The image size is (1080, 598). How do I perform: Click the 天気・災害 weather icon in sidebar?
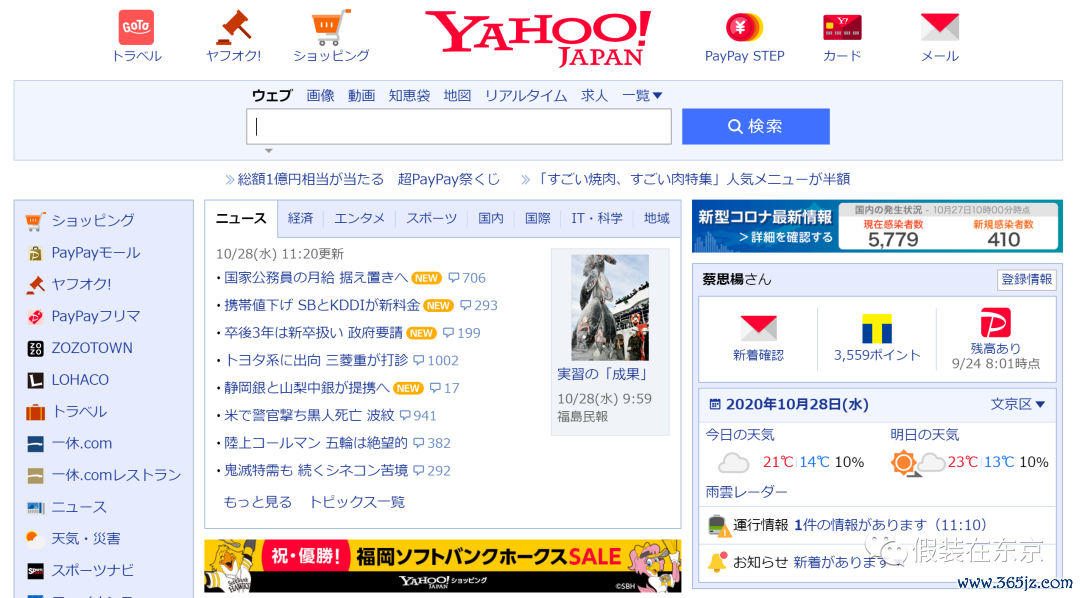(35, 539)
